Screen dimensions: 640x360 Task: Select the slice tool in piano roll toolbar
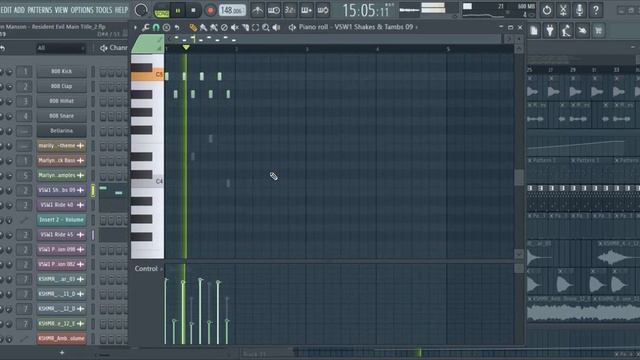tap(245, 27)
